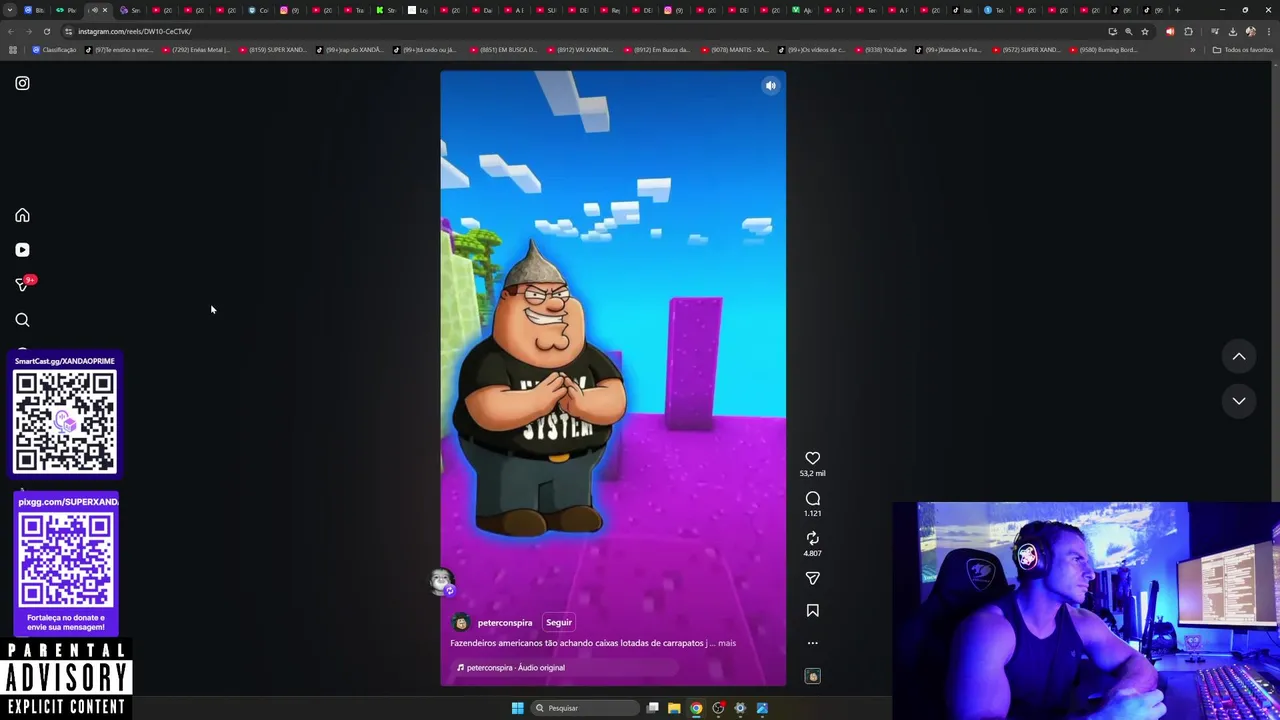
Task: Open the zoom magnifier icon in the address bar
Action: (x=1128, y=31)
